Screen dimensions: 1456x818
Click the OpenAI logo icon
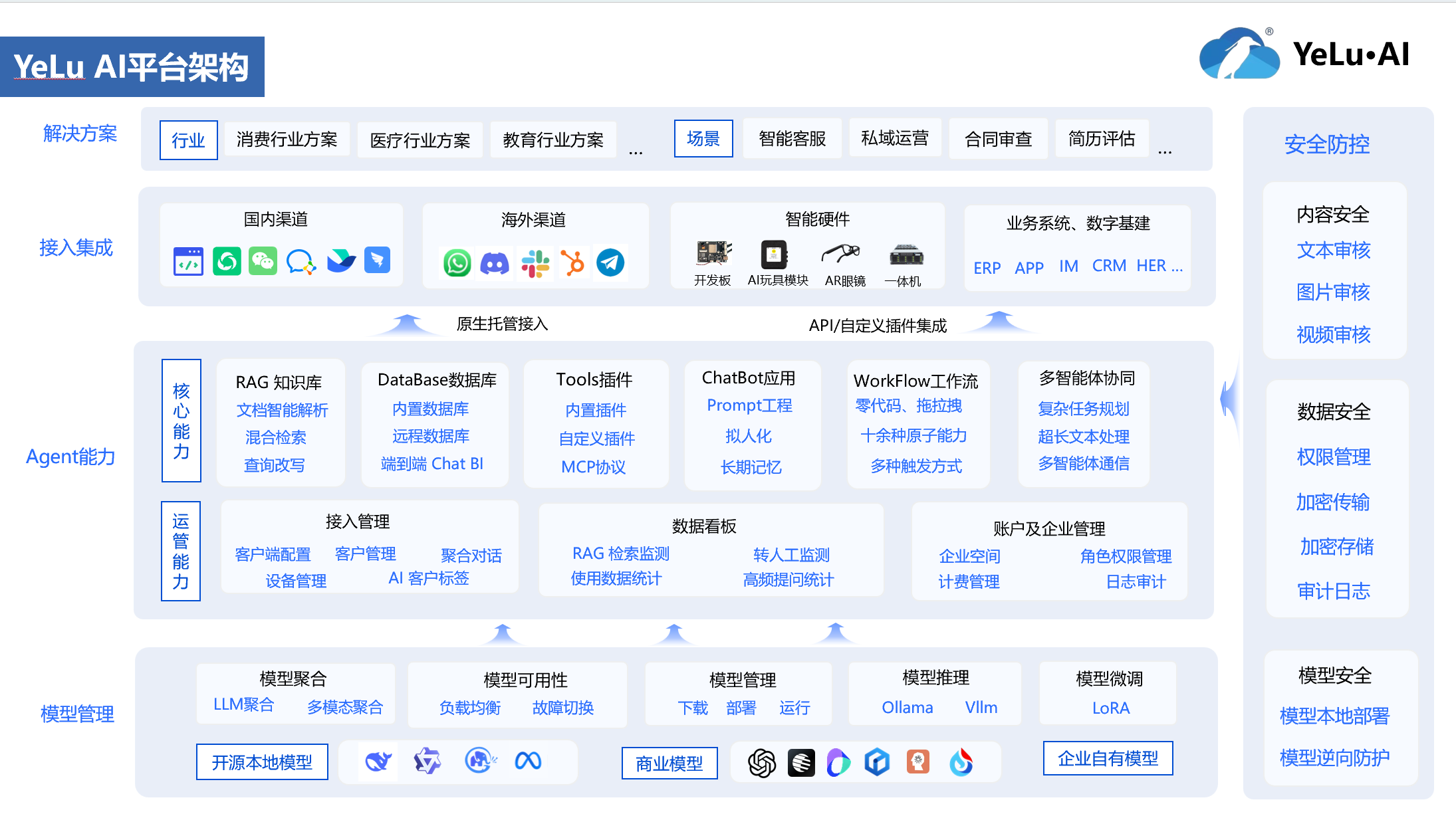[762, 763]
